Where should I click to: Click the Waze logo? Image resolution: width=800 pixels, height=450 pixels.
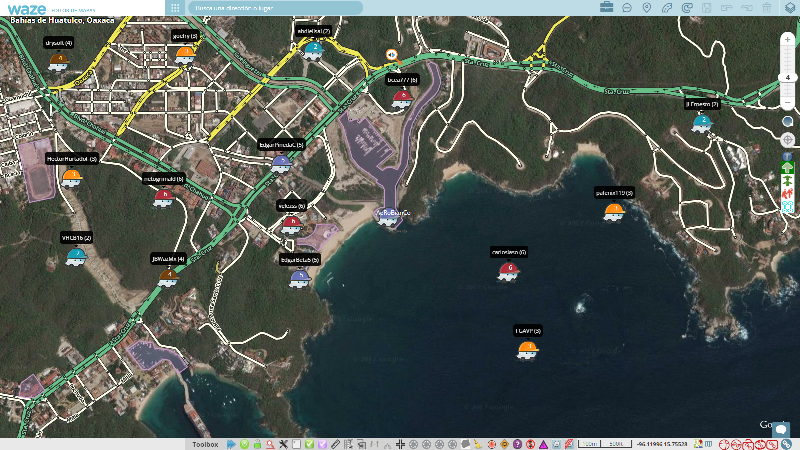pyautogui.click(x=27, y=9)
